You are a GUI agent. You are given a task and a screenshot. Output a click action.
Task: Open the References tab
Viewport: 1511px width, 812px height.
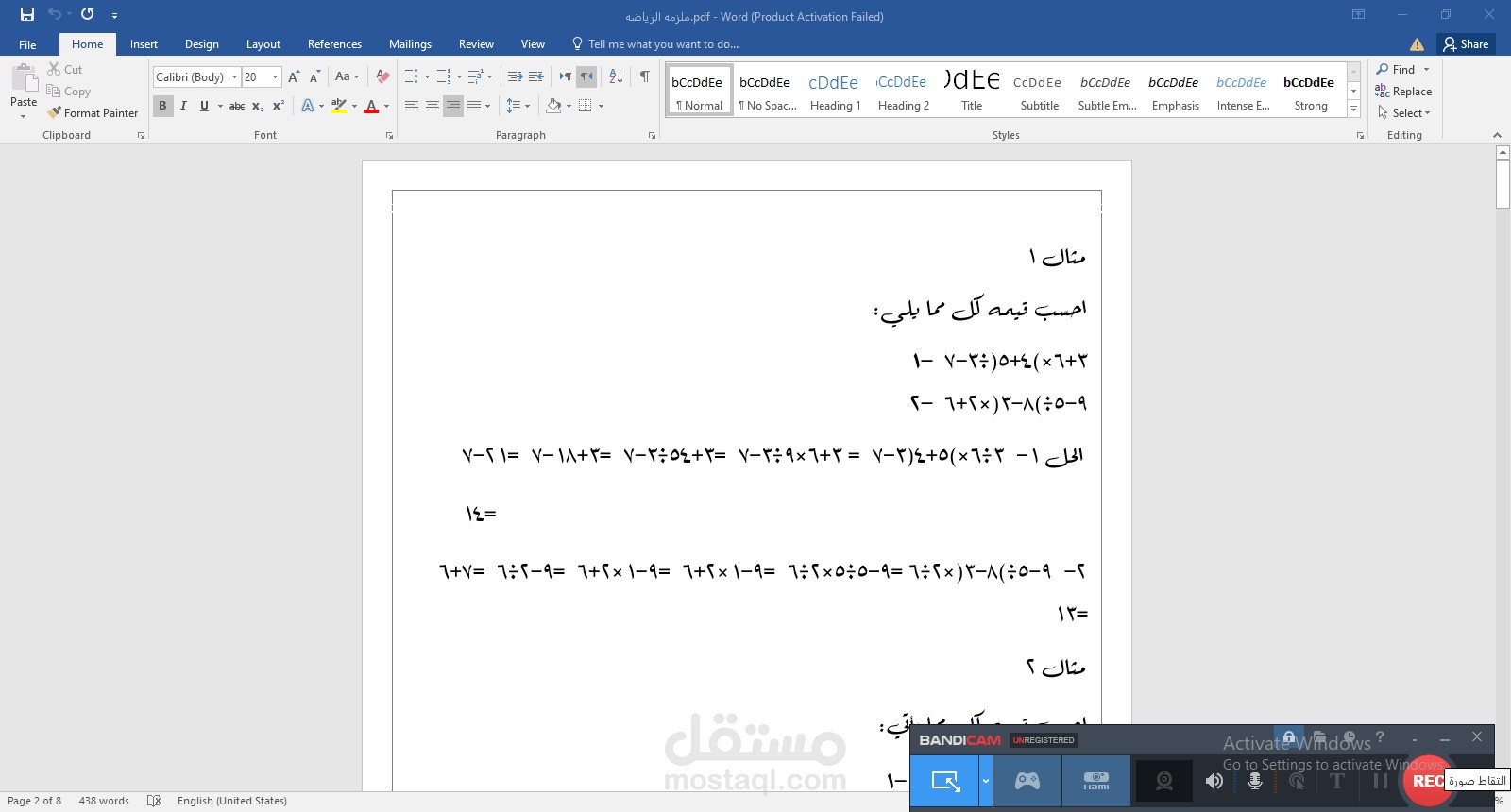[334, 44]
